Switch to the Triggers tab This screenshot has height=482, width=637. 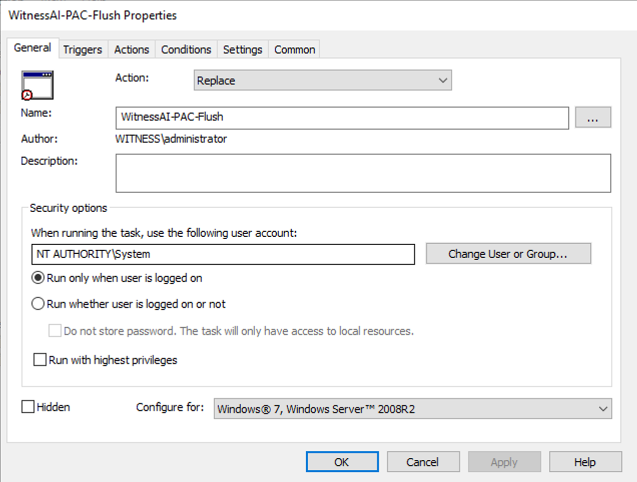pyautogui.click(x=82, y=49)
